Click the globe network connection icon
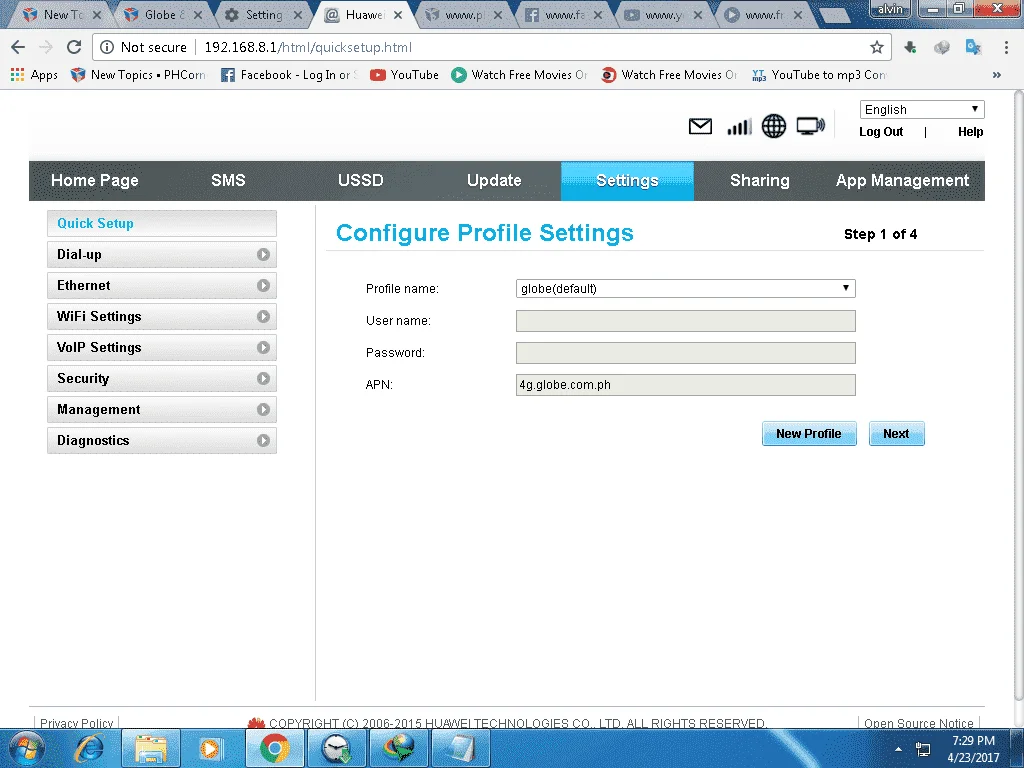 point(774,126)
